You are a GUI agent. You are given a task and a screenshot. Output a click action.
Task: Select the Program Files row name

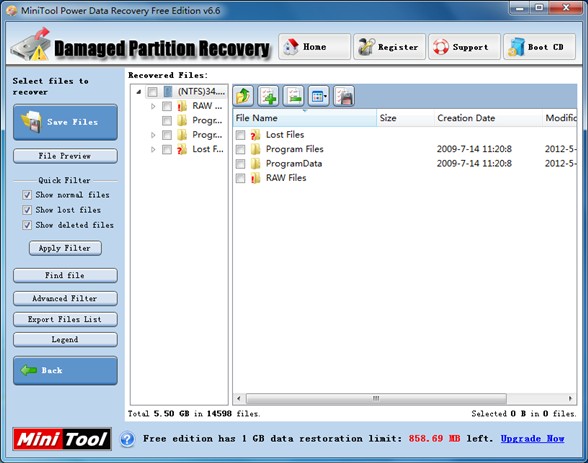click(x=295, y=149)
